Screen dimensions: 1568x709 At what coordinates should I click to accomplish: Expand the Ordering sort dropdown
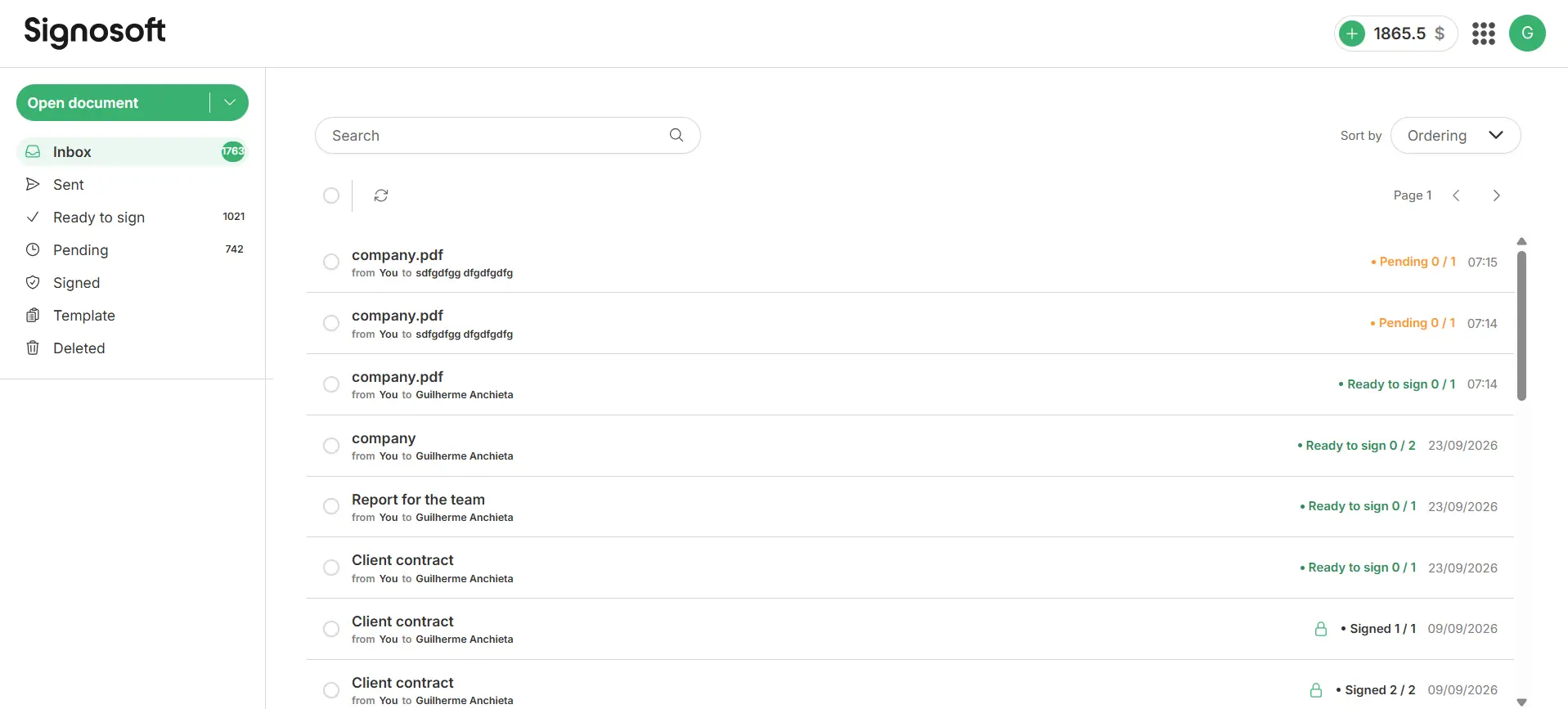1455,136
